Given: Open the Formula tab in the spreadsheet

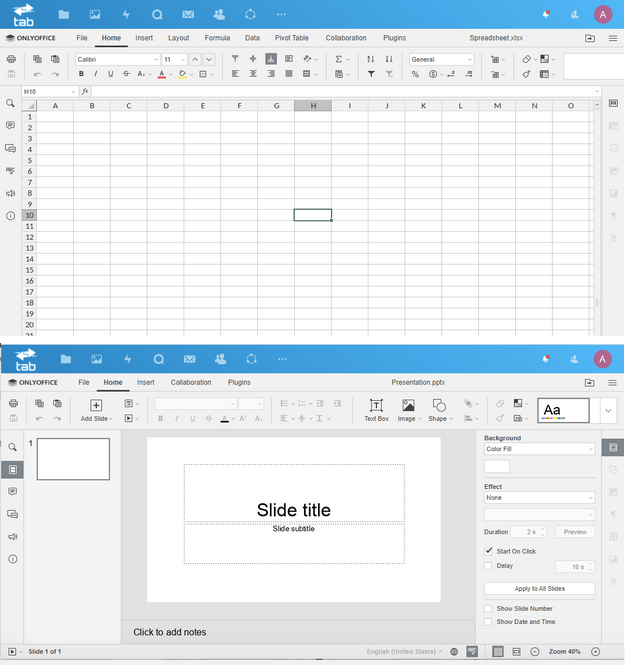Looking at the screenshot, I should point(217,38).
